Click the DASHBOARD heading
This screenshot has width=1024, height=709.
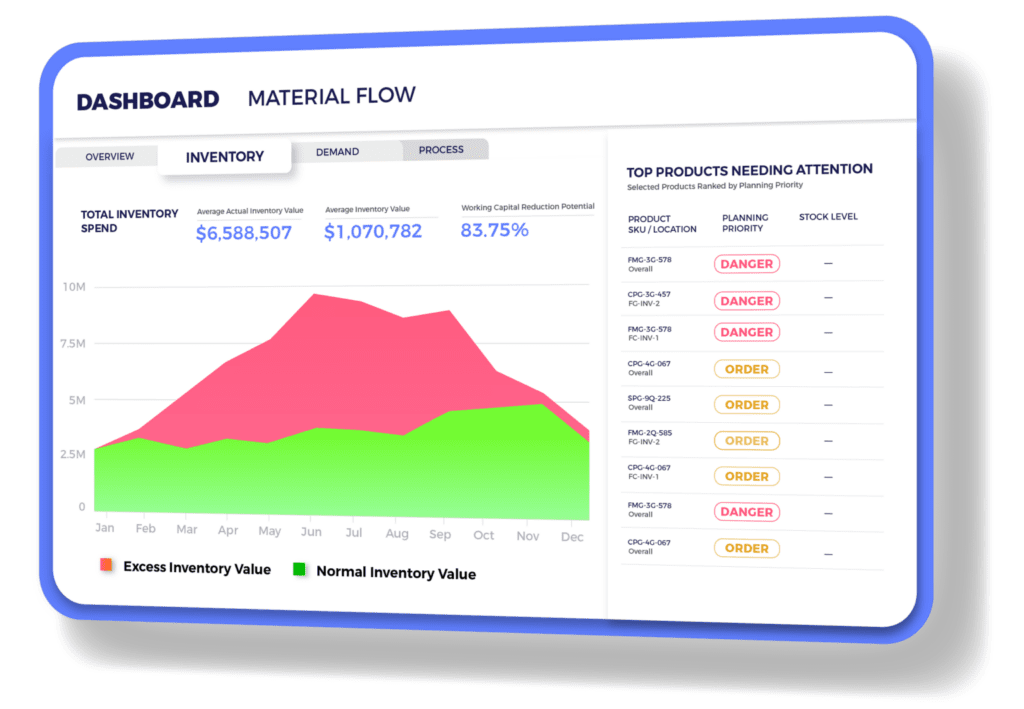coord(148,101)
